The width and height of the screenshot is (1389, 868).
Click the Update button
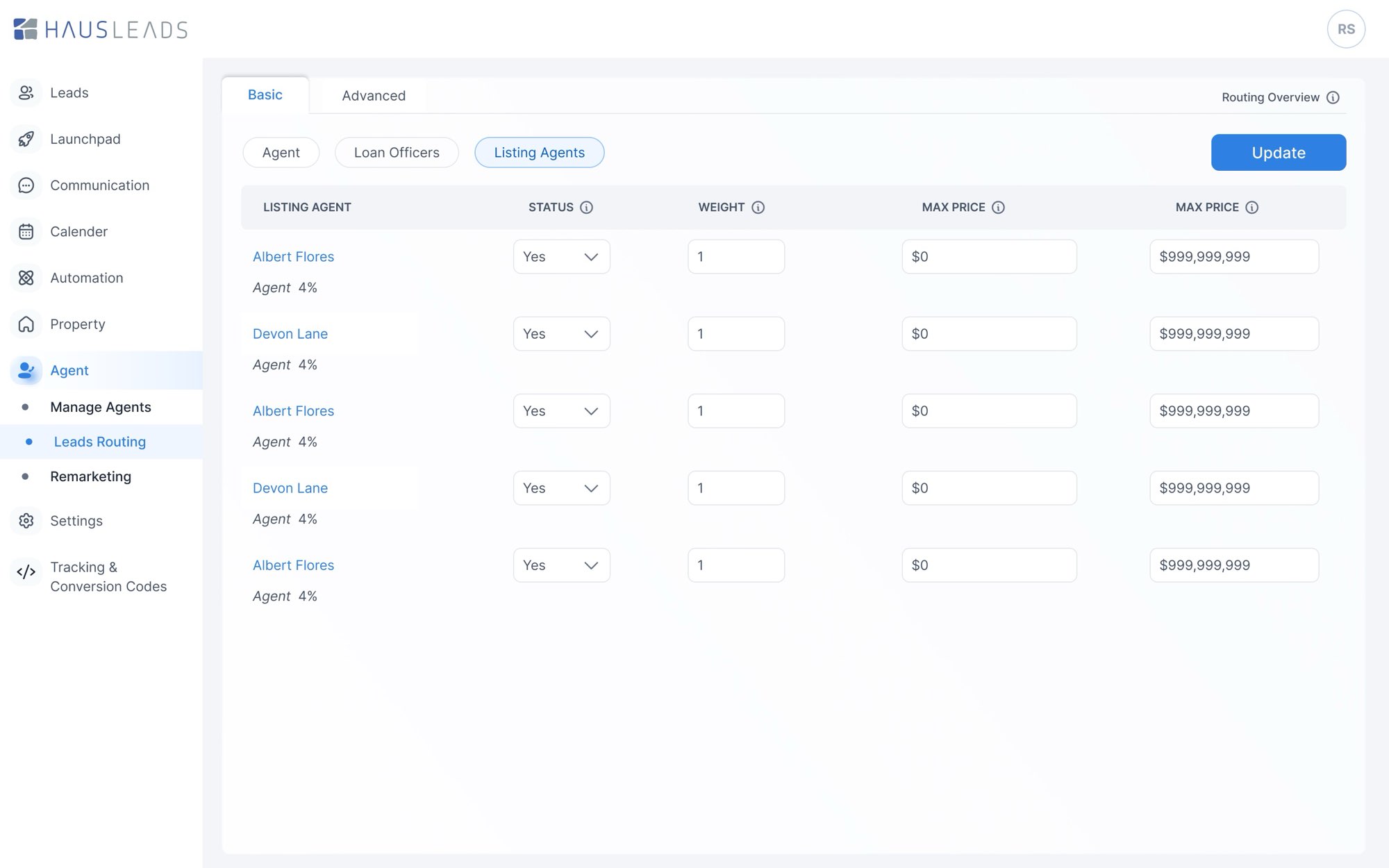1279,152
